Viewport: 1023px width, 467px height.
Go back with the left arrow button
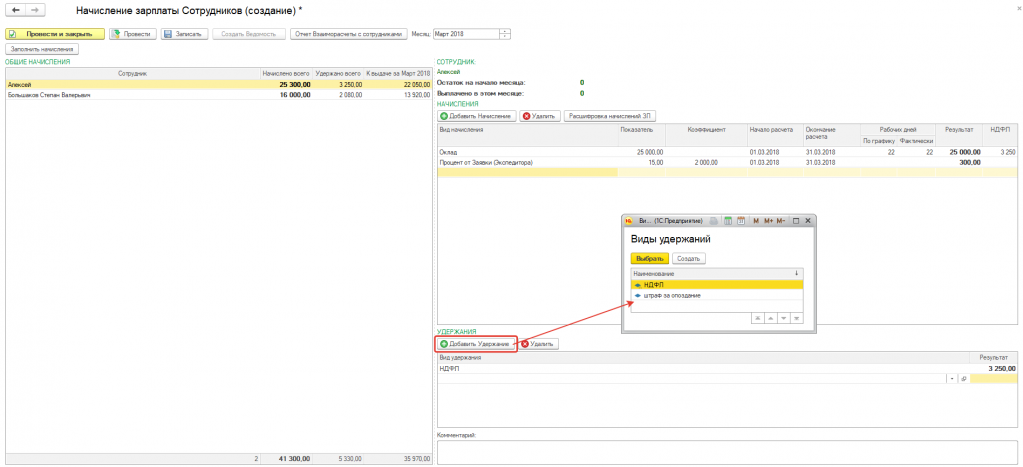(16, 12)
